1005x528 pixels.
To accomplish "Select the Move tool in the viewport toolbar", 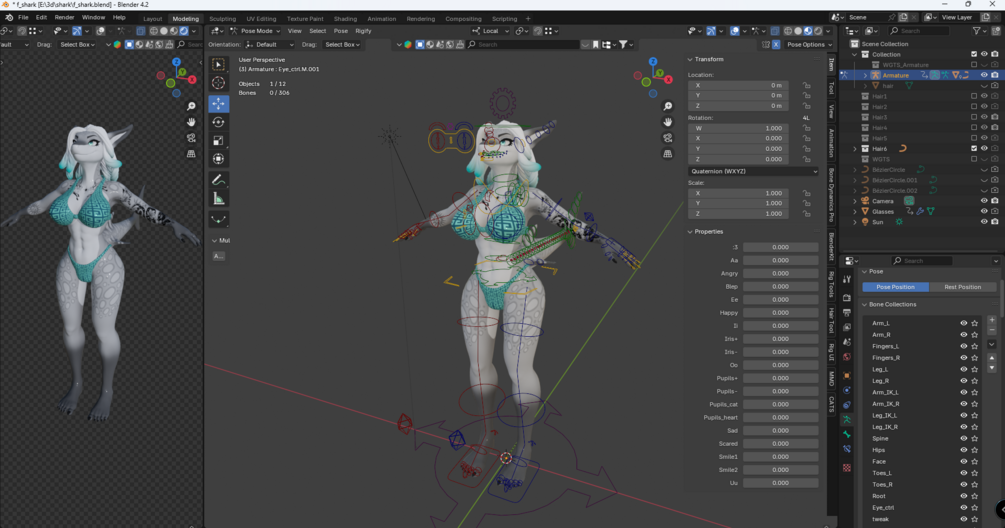I will (x=219, y=103).
